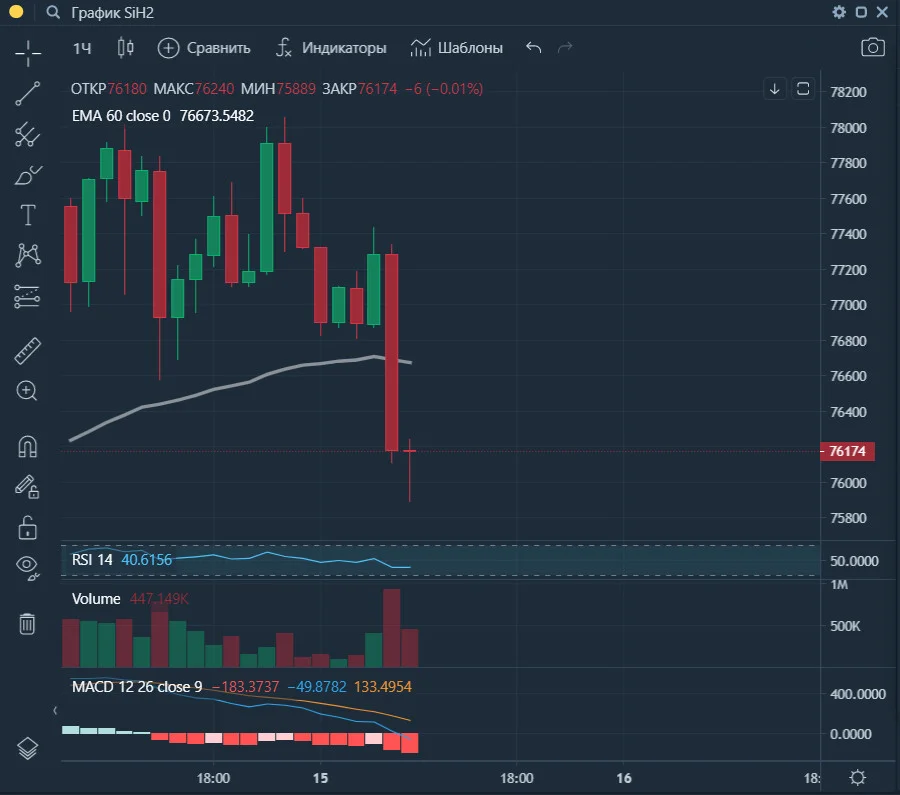Open the Шаблоны templates menu
This screenshot has height=795, width=900.
457,48
